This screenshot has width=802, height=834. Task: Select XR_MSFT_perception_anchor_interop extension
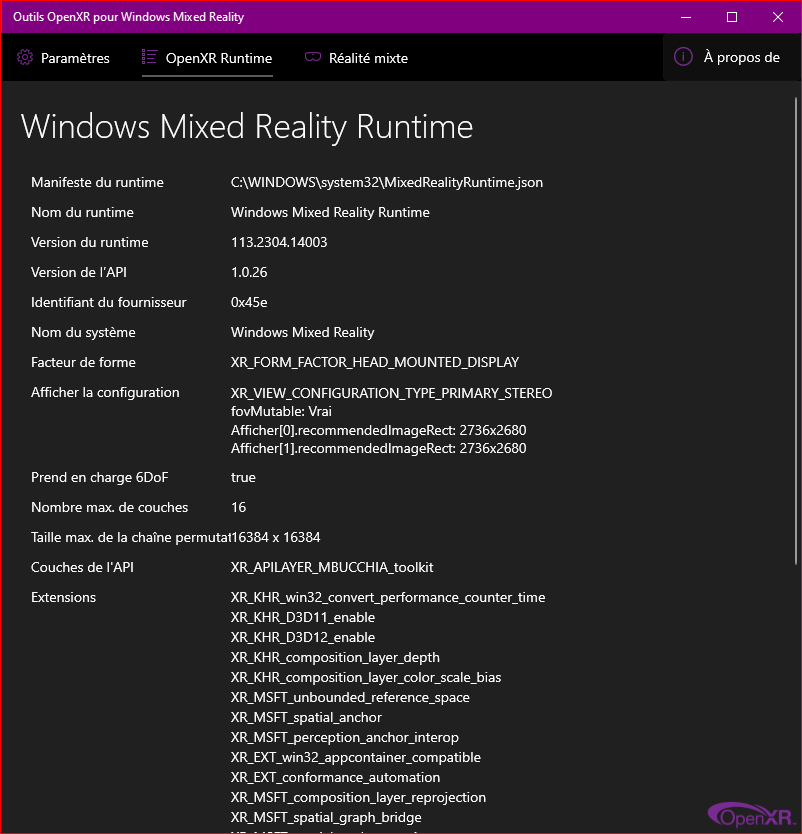(345, 738)
